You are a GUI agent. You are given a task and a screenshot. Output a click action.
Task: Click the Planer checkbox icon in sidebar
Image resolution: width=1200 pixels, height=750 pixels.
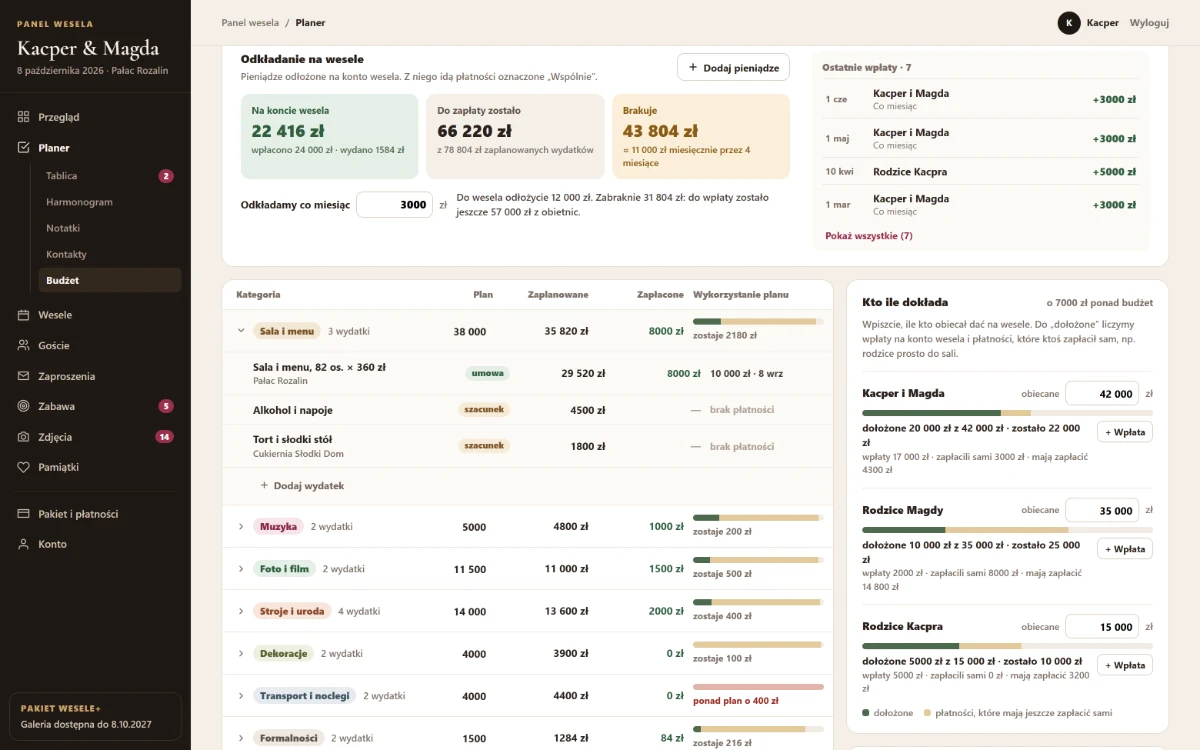tap(23, 148)
